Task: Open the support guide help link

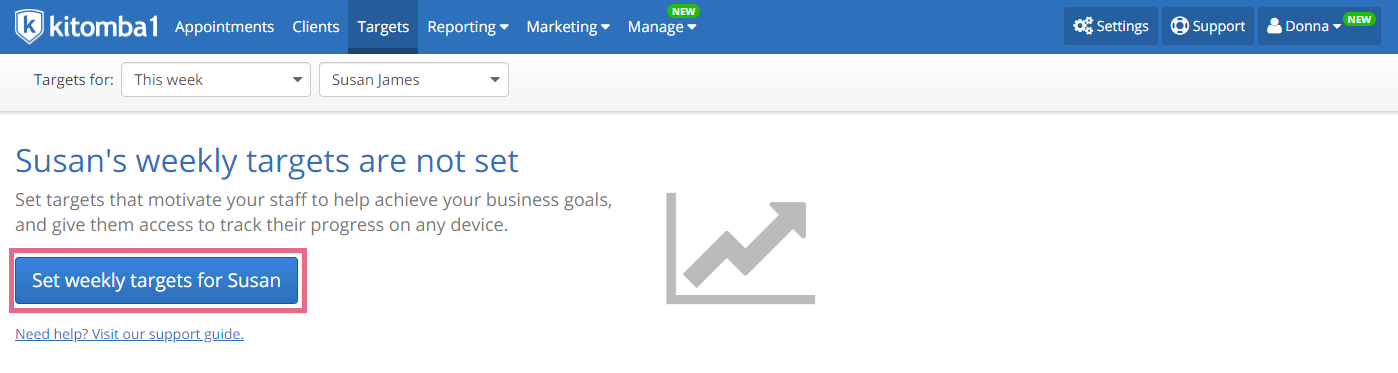Action: coord(129,334)
